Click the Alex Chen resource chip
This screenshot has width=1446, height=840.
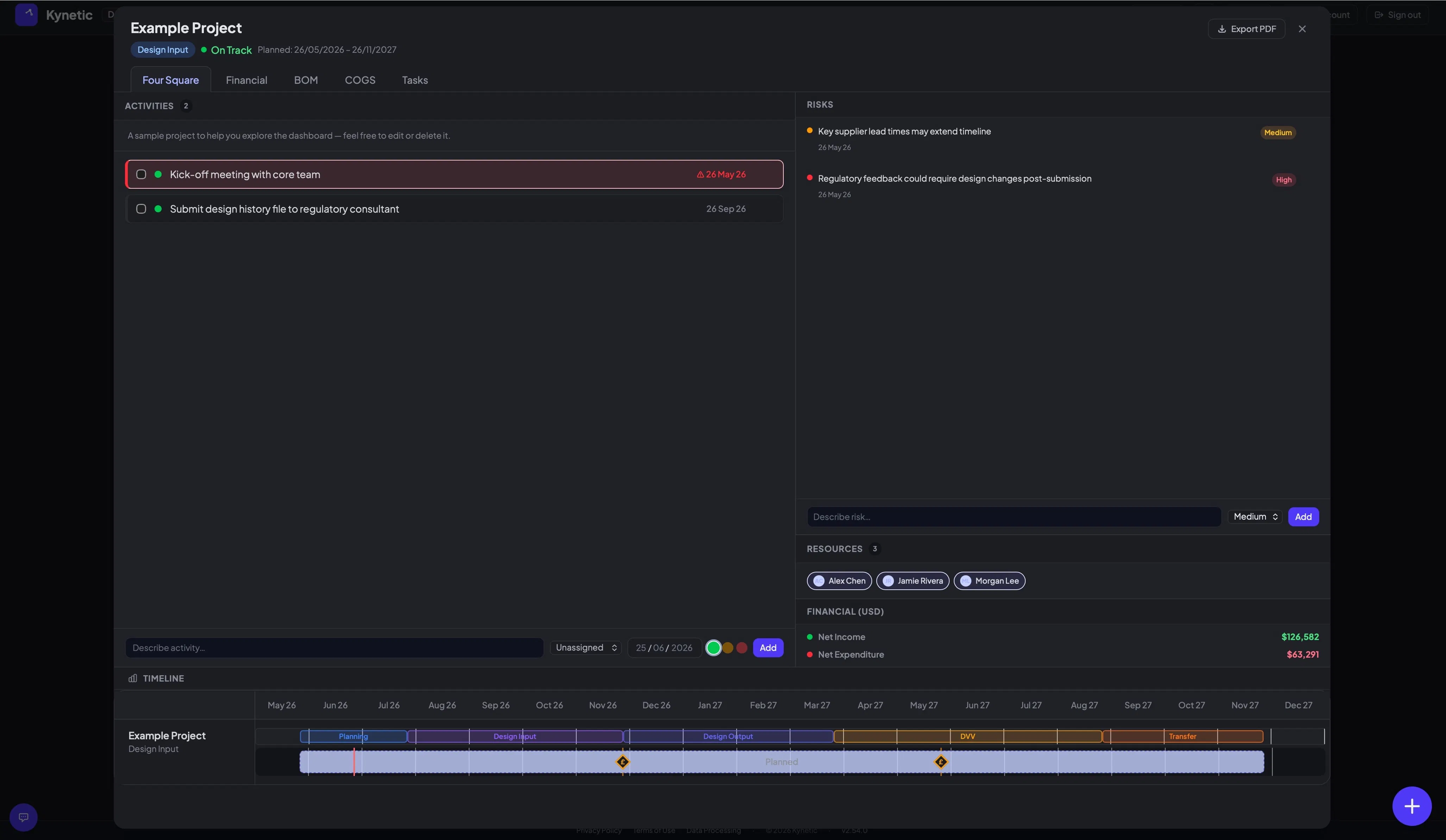[x=839, y=581]
